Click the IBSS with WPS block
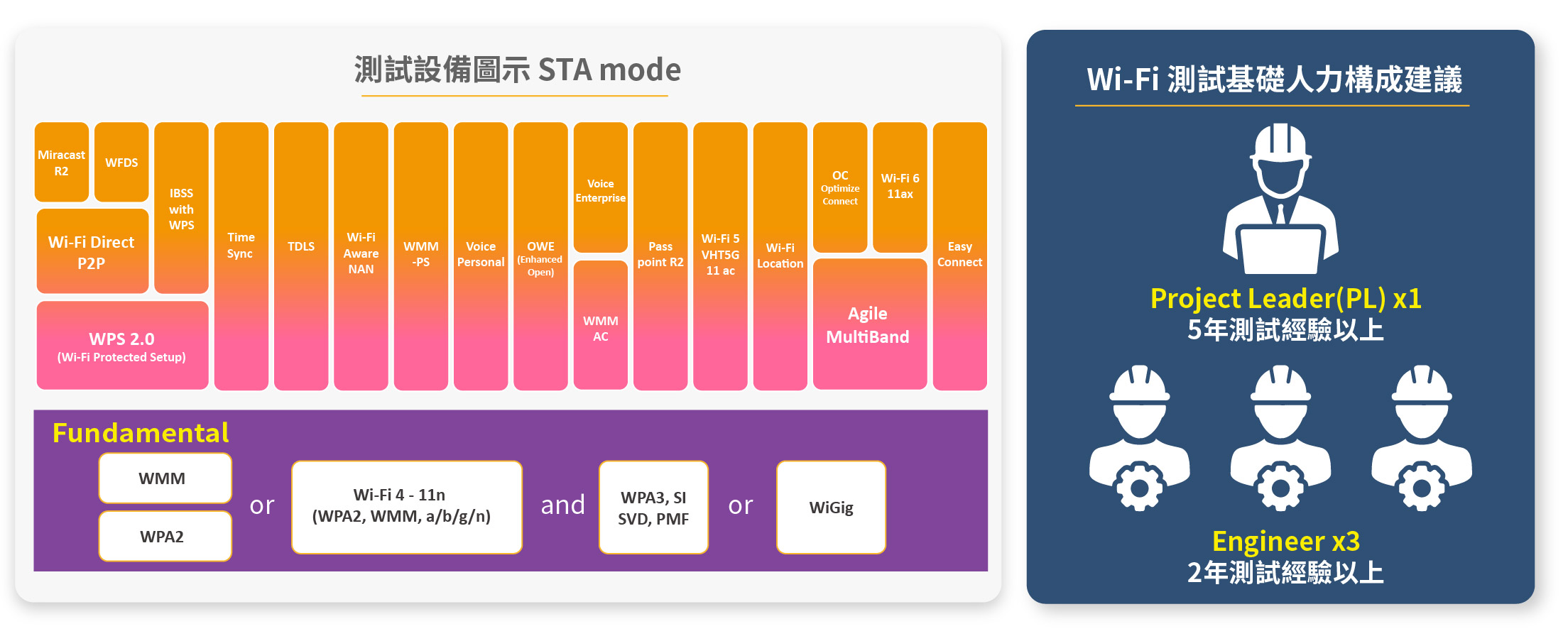The height and width of the screenshot is (641, 1568). coord(181,208)
